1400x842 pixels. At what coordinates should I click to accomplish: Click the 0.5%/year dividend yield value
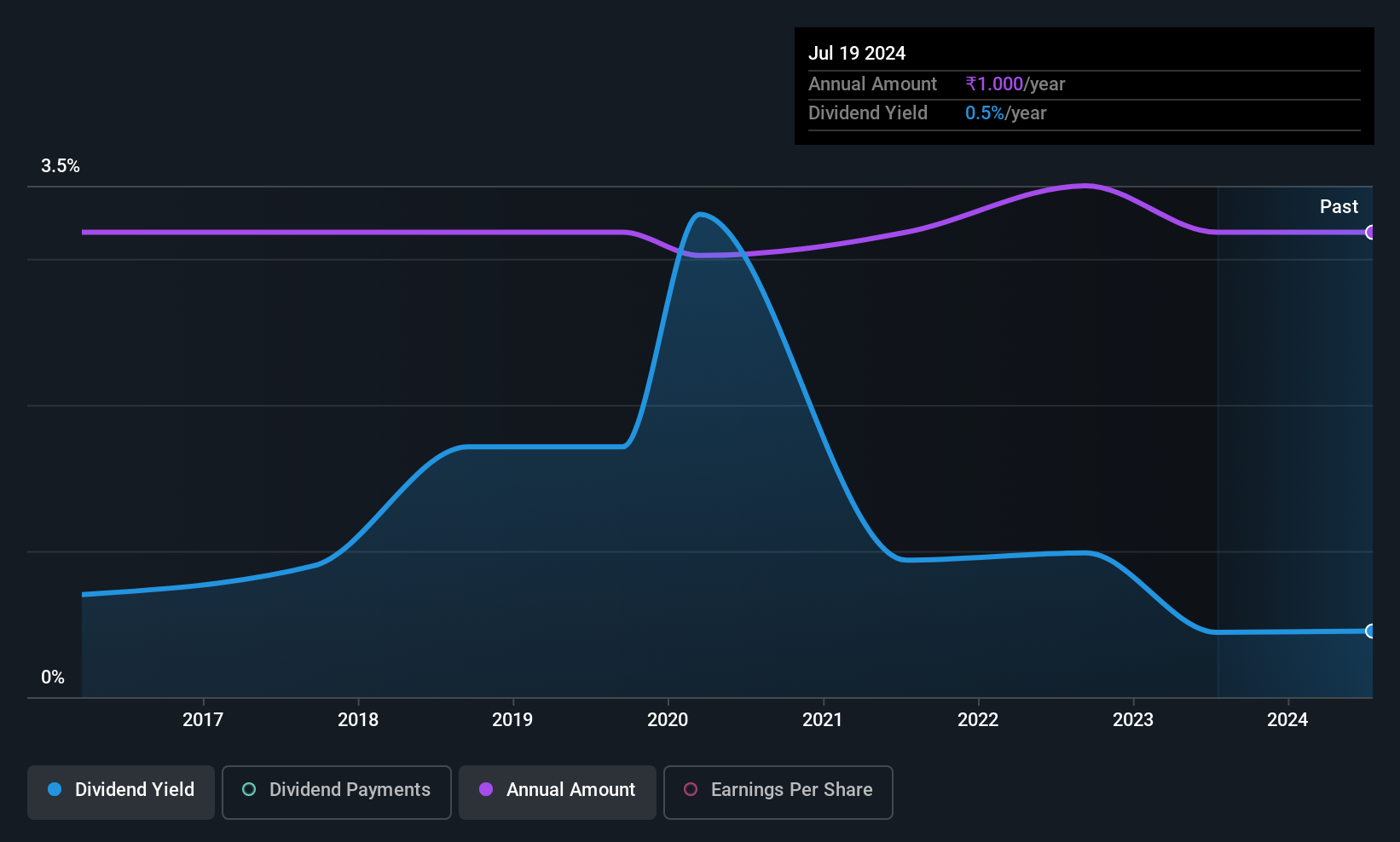click(x=1005, y=112)
